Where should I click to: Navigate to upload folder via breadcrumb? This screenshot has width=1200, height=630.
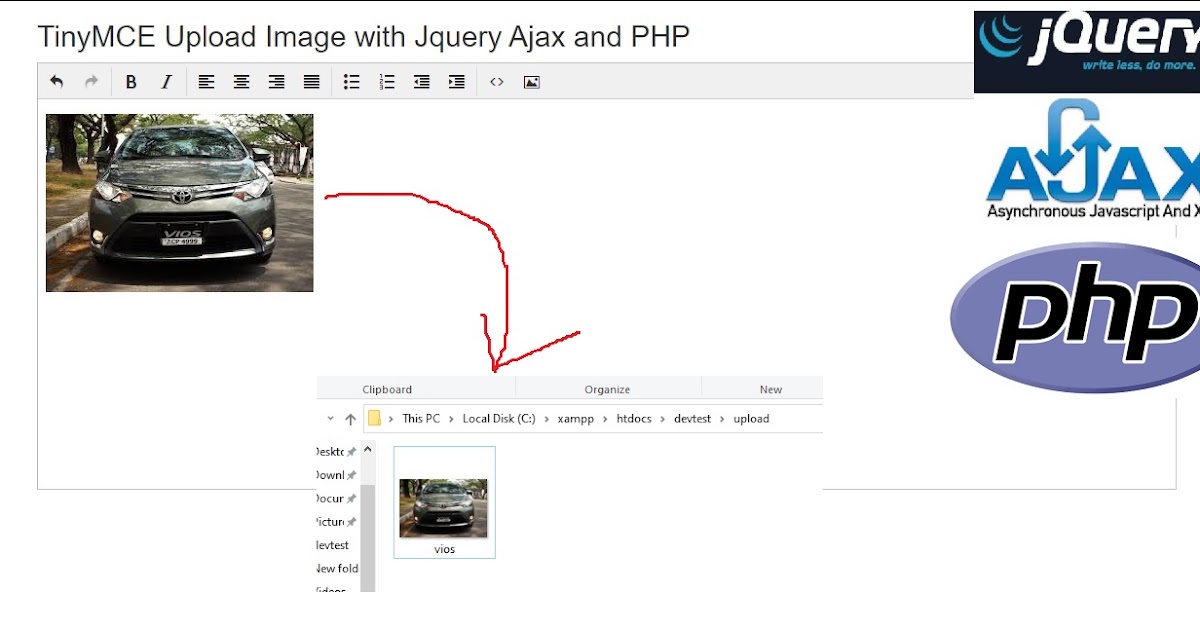[751, 418]
